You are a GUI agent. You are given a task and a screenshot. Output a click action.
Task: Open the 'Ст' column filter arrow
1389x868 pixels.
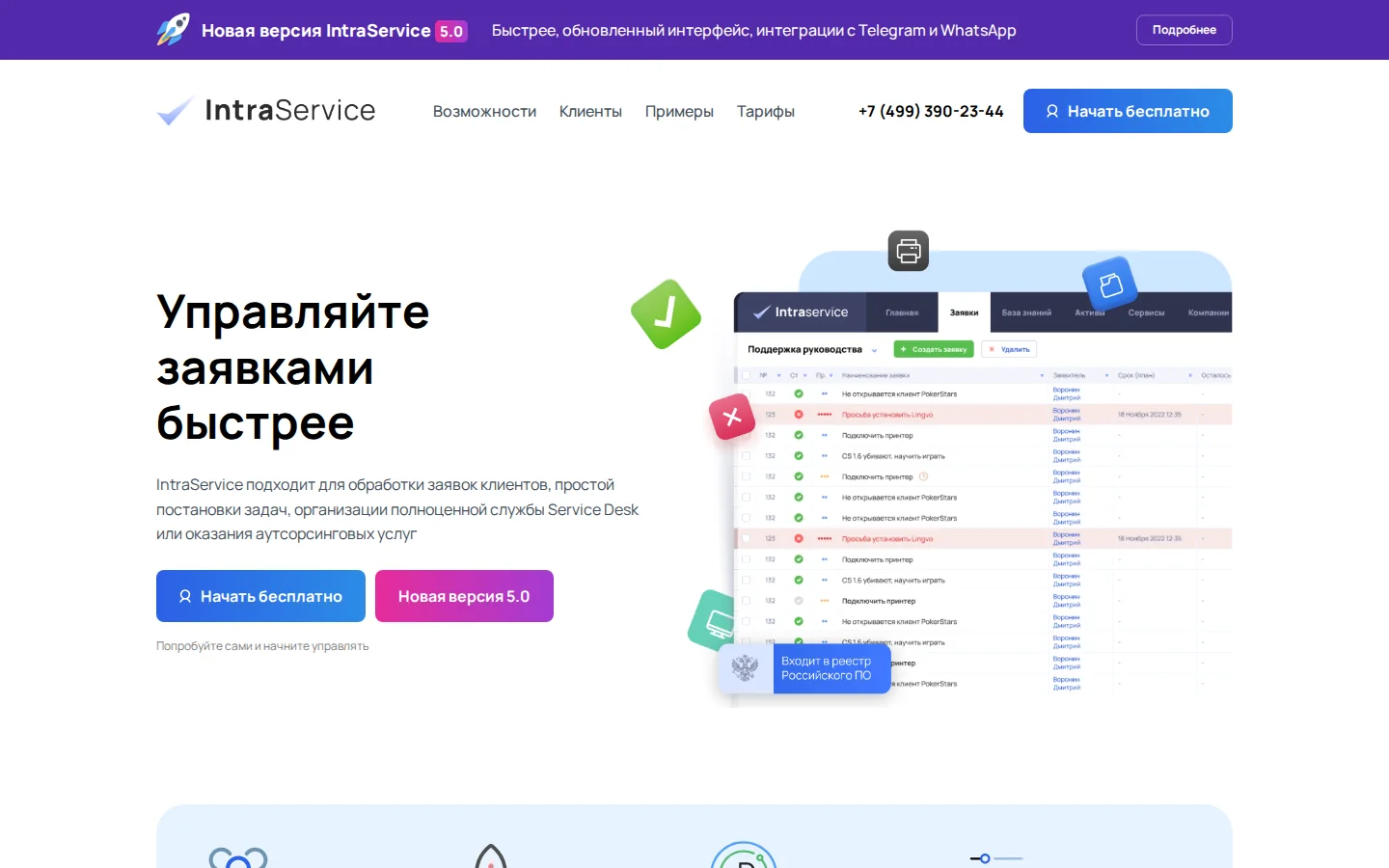805,375
